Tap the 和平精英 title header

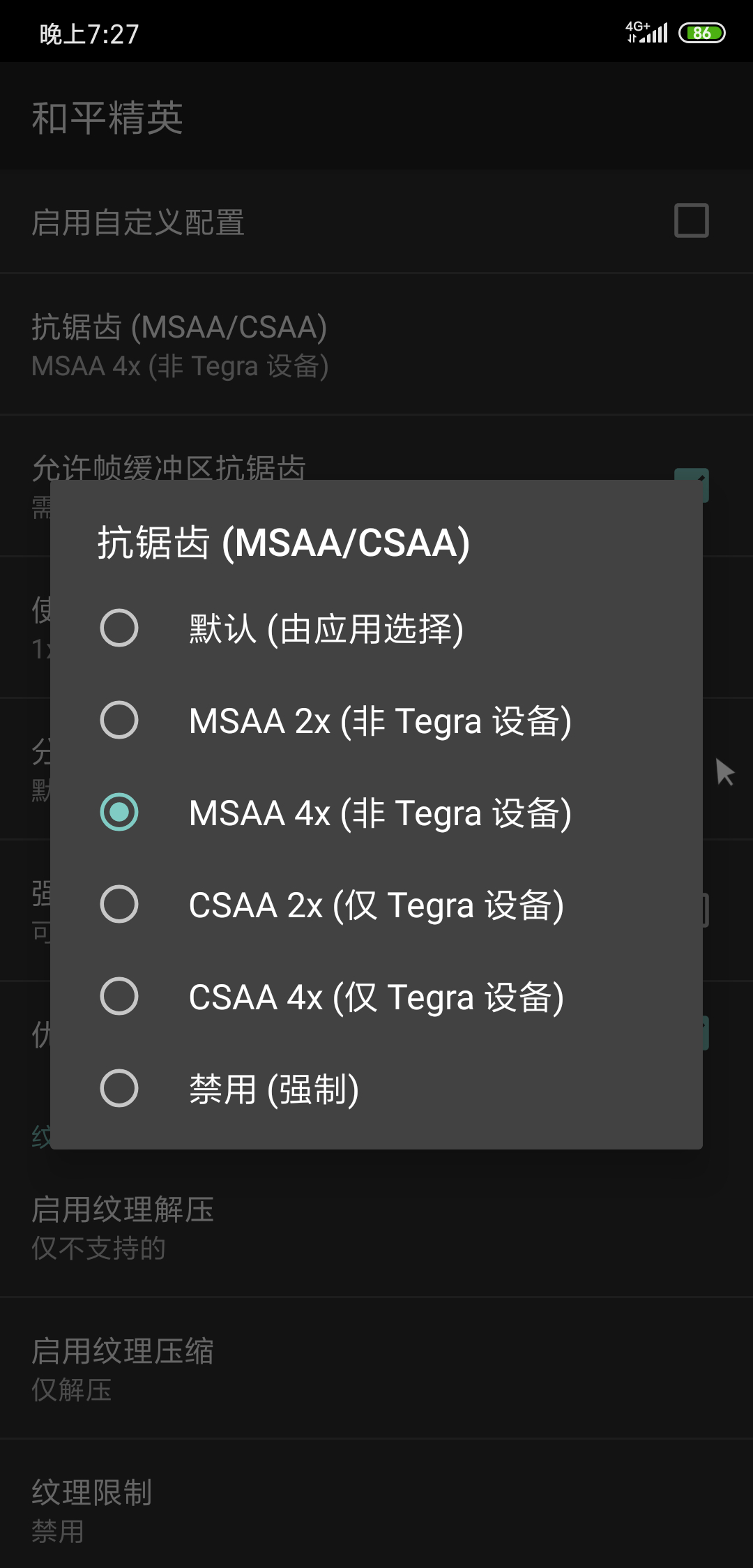point(107,117)
